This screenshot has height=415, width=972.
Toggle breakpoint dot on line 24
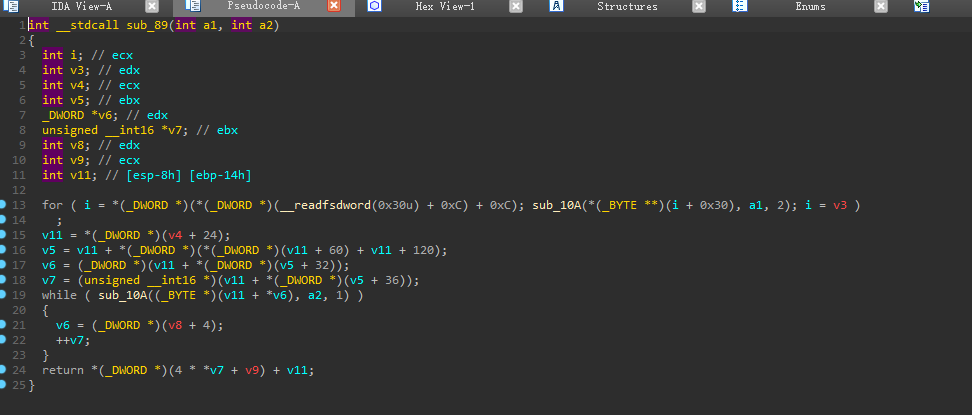coord(5,370)
